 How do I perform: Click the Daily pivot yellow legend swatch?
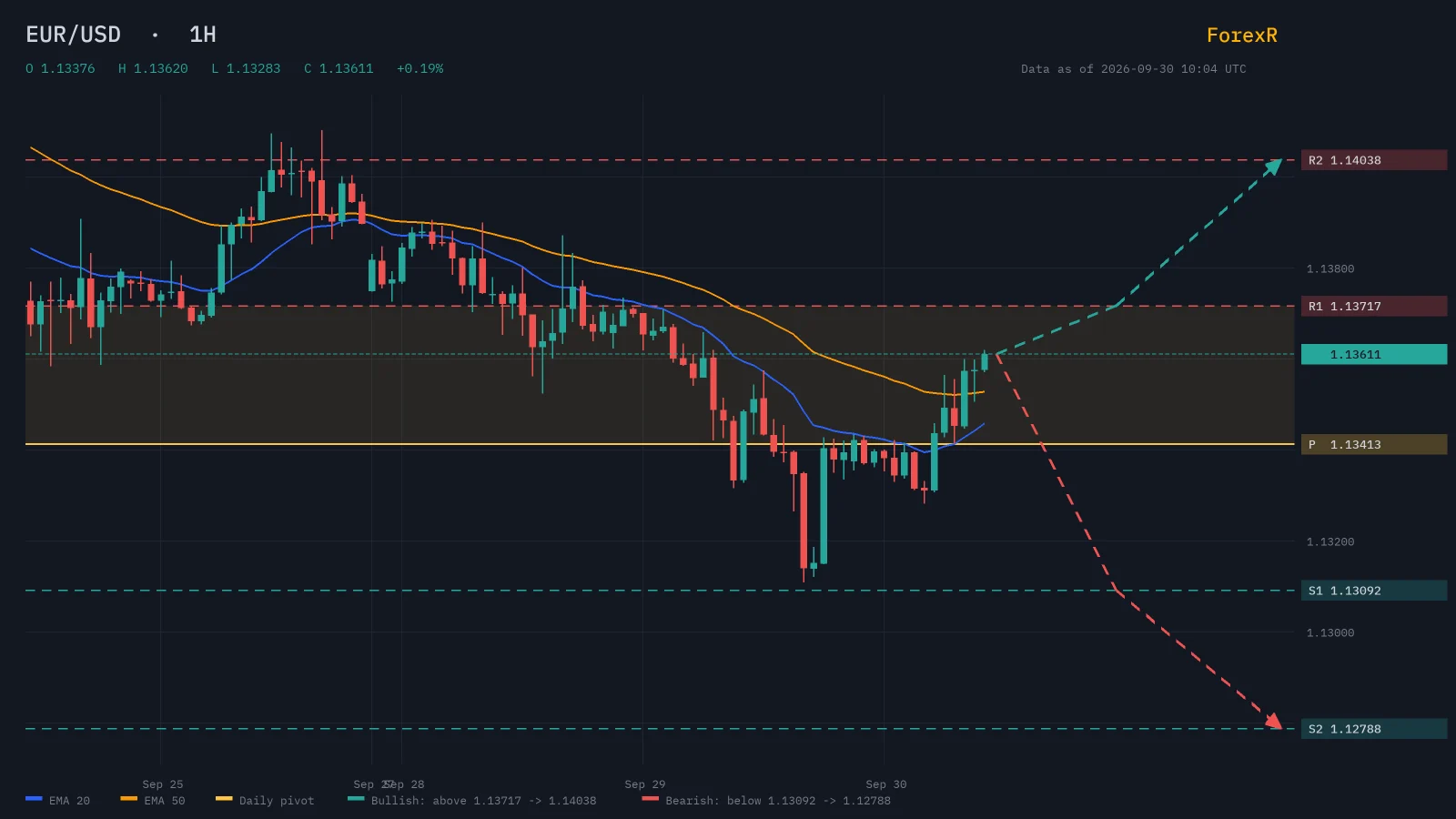[x=224, y=799]
